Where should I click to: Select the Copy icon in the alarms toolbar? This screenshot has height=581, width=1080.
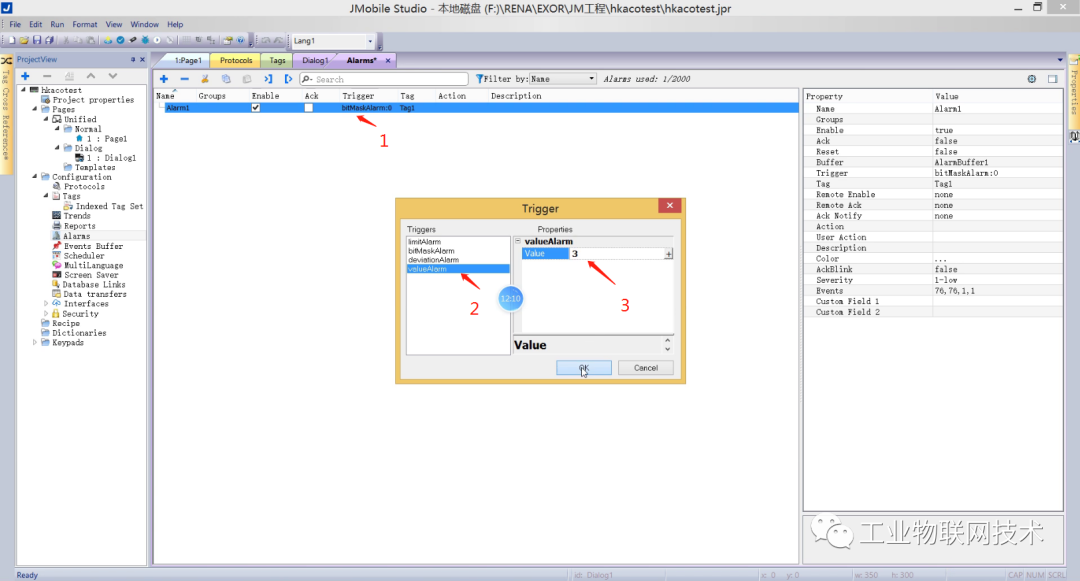pos(226,79)
